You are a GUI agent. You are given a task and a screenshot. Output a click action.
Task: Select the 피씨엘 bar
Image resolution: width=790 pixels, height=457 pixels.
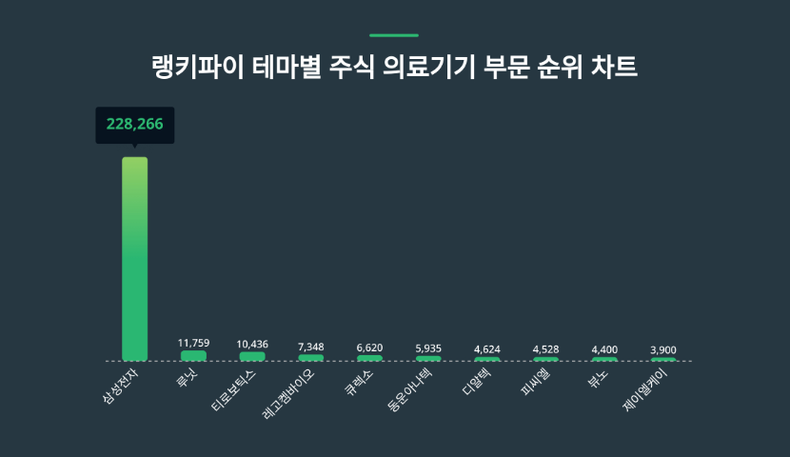(546, 359)
